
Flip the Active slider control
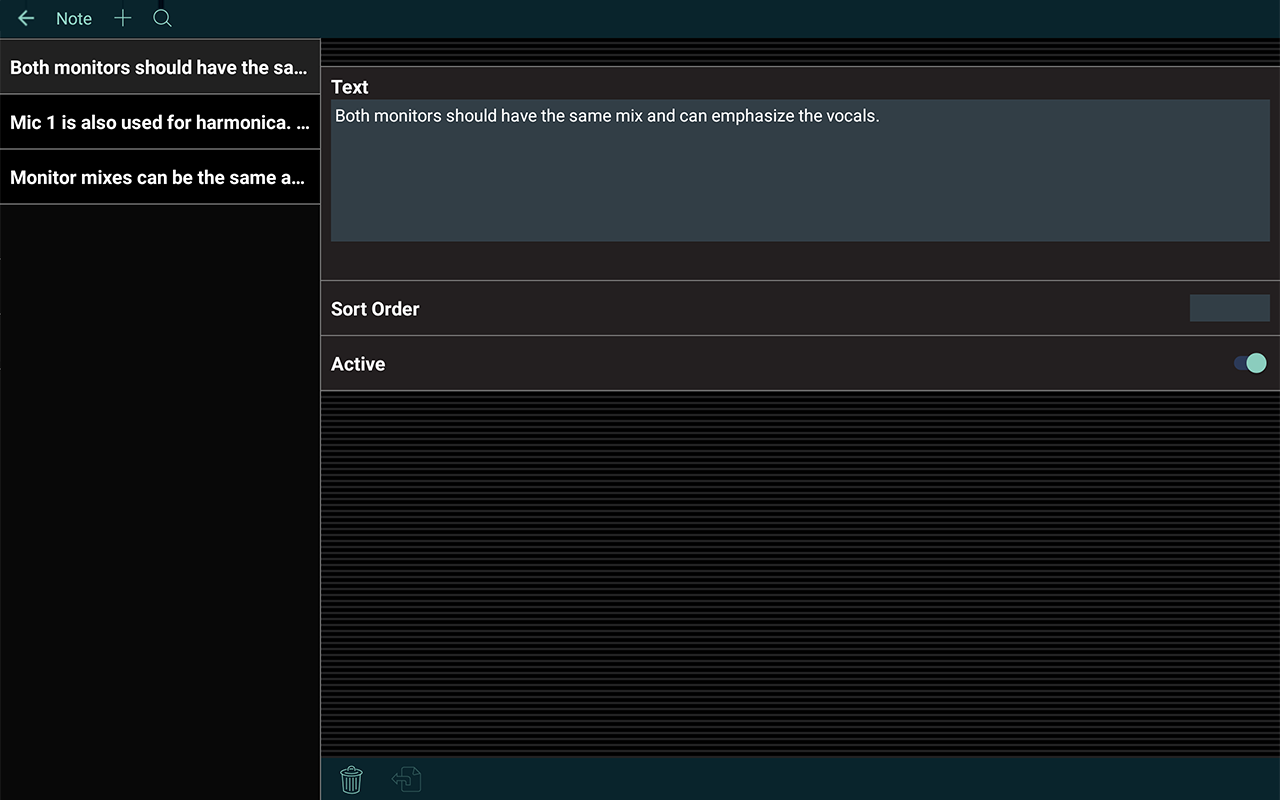(x=1251, y=363)
